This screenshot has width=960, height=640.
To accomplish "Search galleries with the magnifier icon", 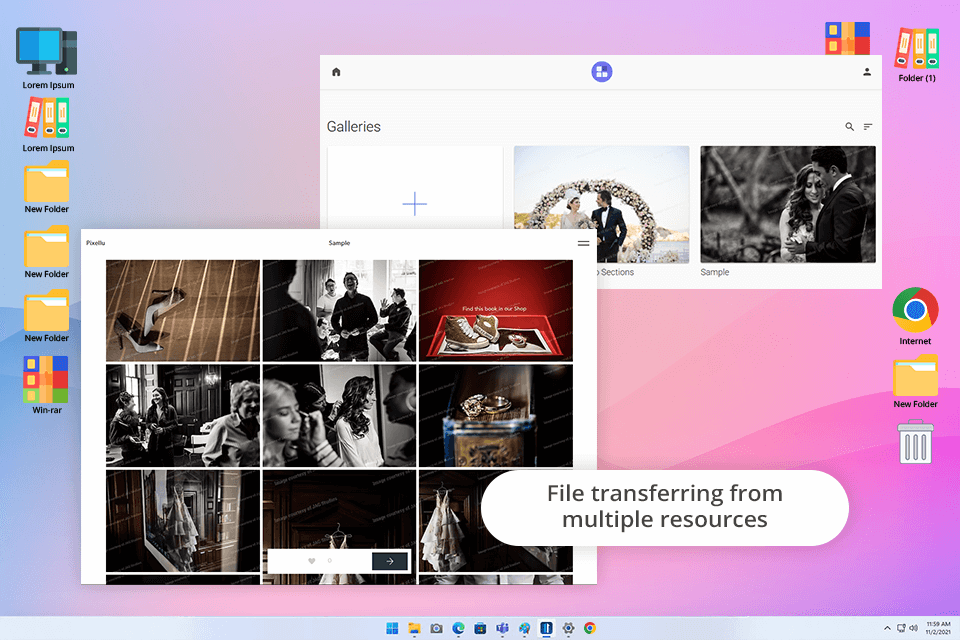I will click(x=849, y=127).
